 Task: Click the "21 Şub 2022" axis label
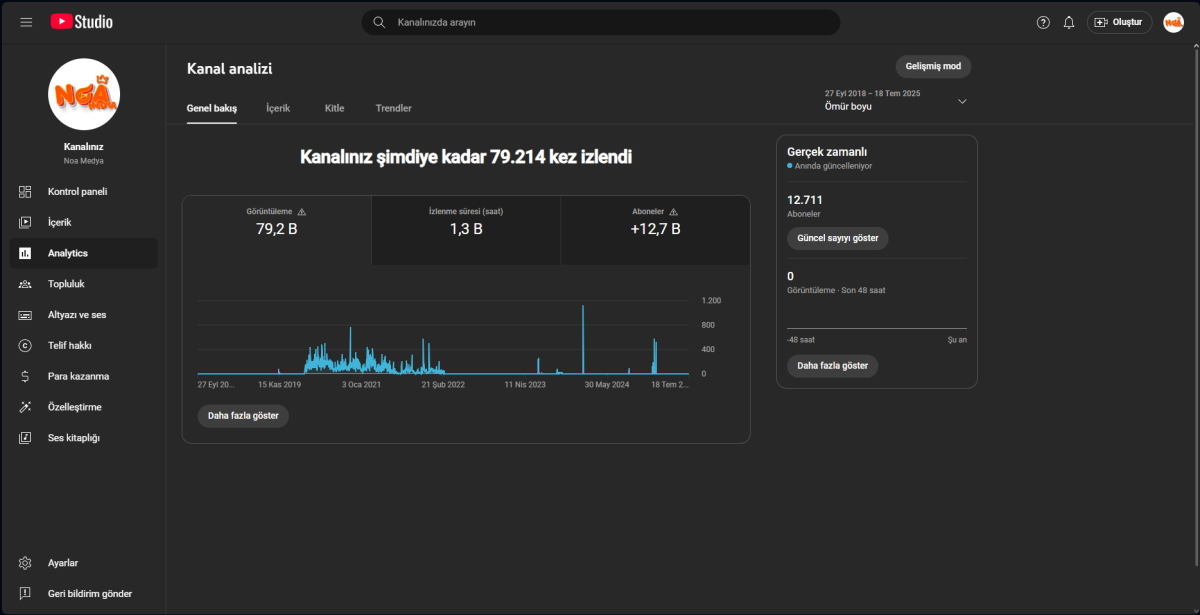pyautogui.click(x=443, y=384)
